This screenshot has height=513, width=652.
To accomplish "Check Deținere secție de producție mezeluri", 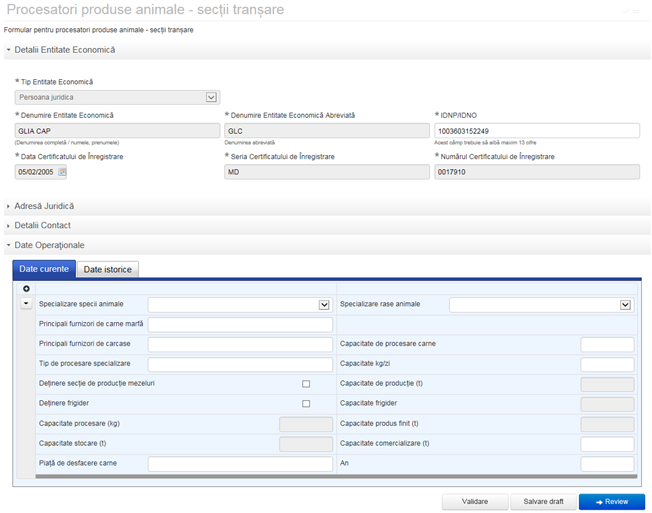I will coord(306,384).
